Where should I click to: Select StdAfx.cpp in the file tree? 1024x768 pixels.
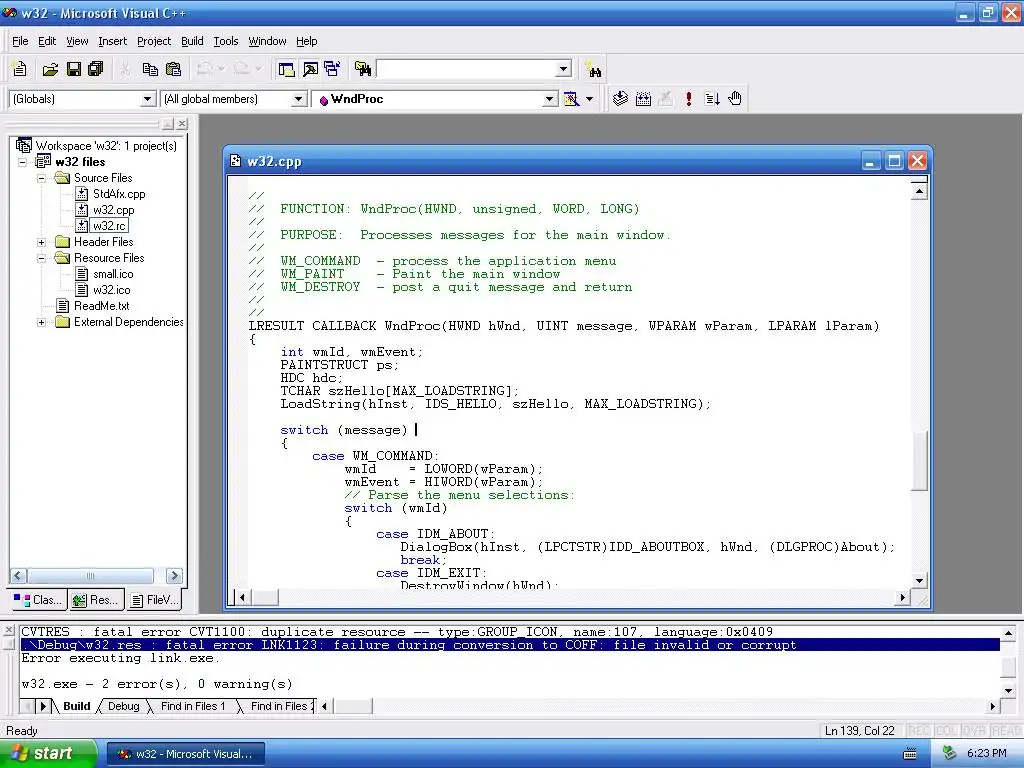[x=119, y=194]
